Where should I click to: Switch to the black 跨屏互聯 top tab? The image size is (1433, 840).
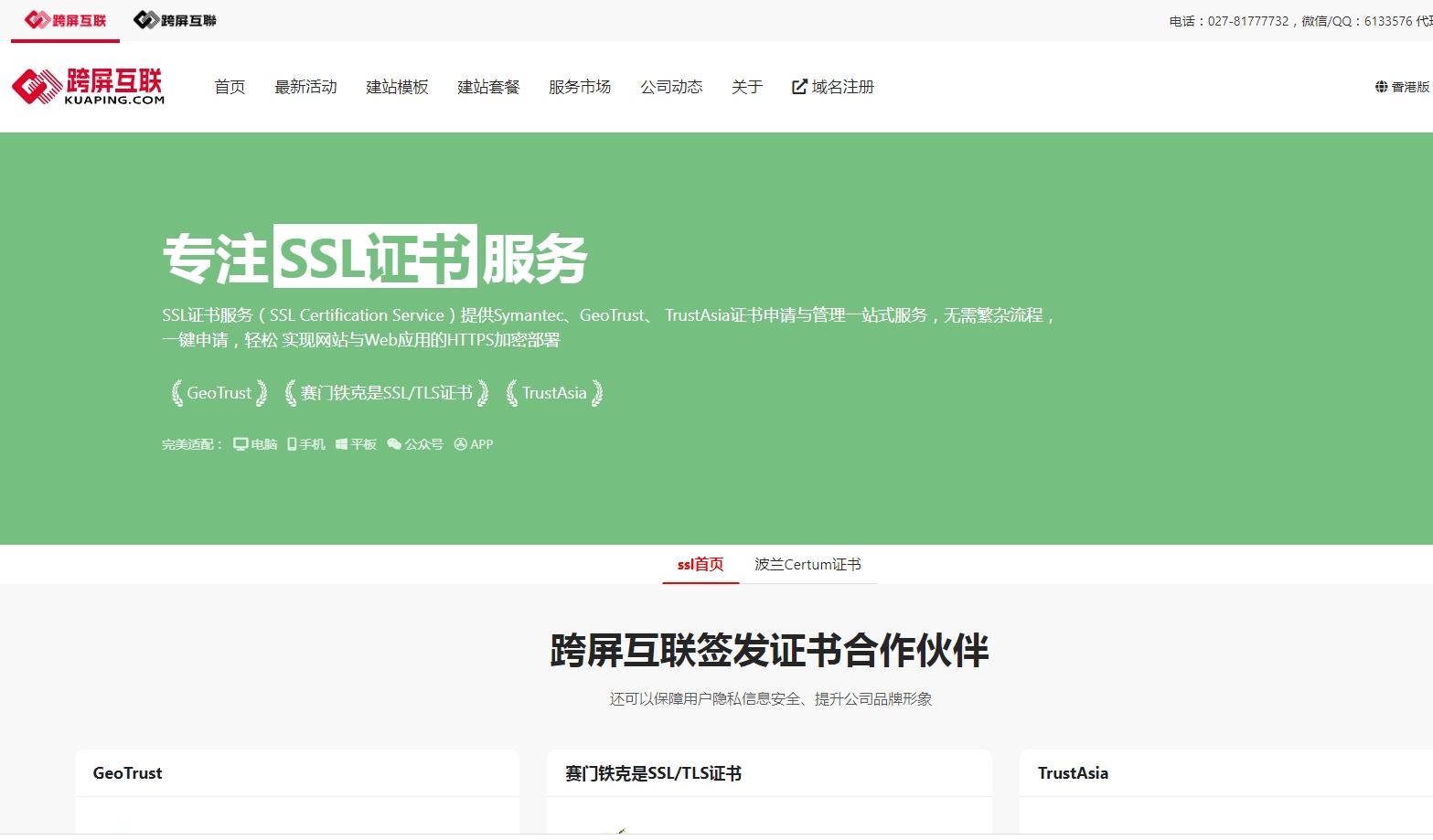point(175,20)
